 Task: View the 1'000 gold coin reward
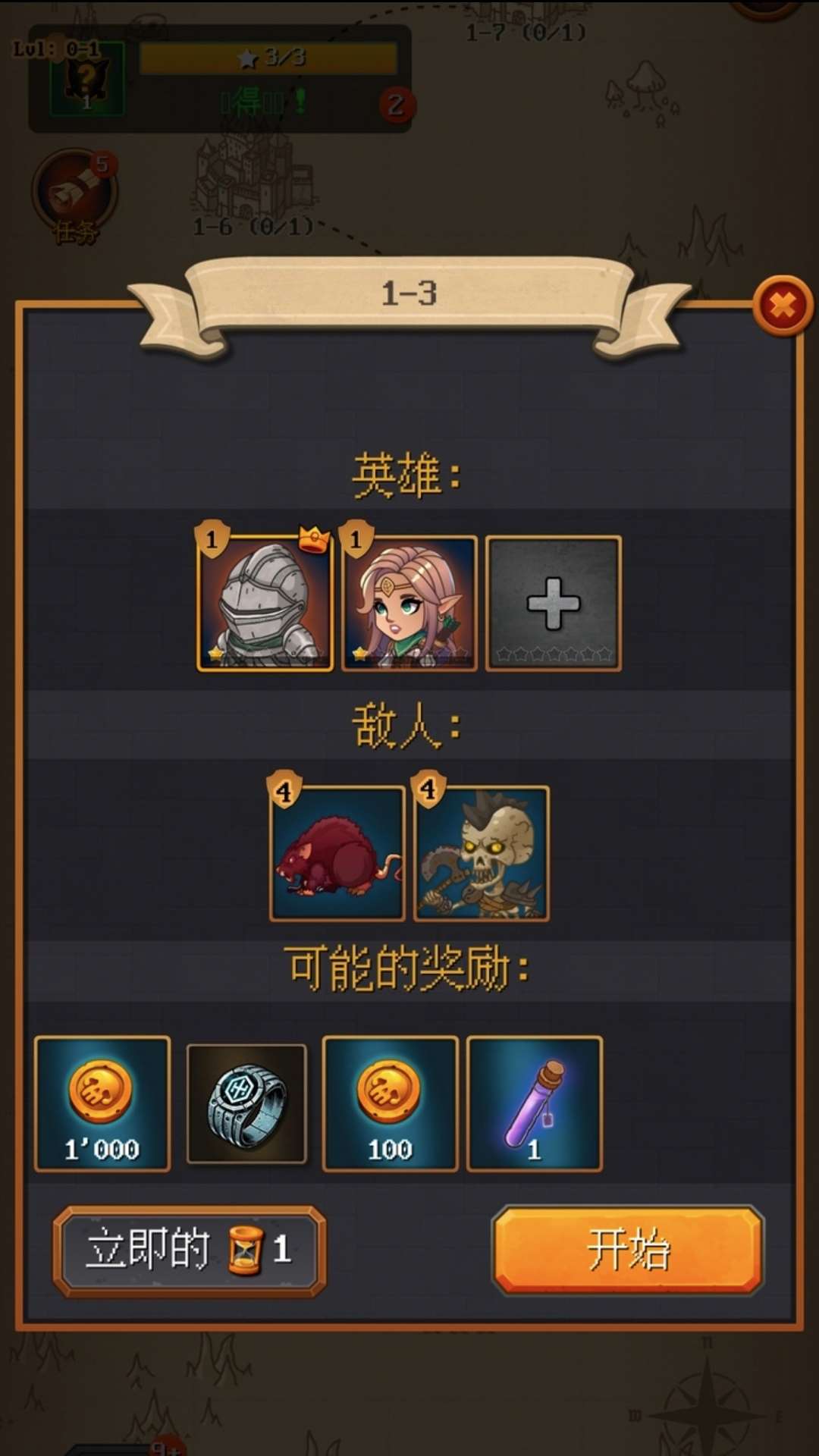coord(102,1103)
